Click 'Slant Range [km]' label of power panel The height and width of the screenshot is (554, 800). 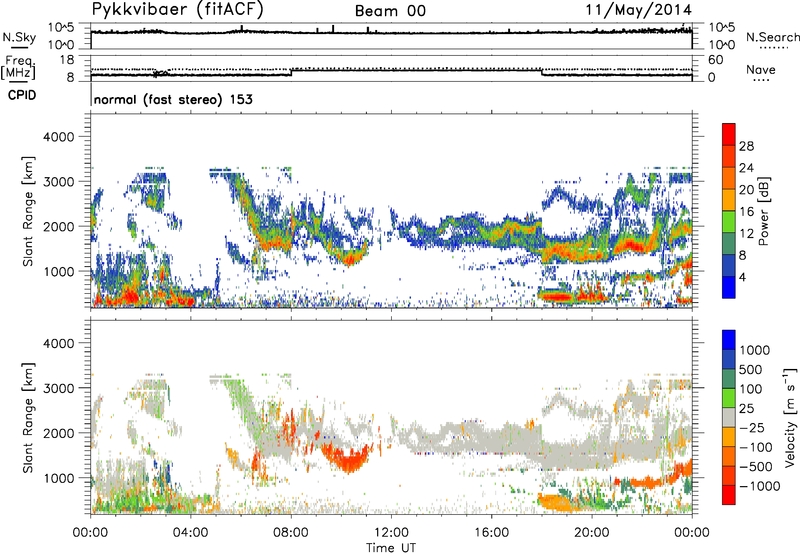pos(28,212)
